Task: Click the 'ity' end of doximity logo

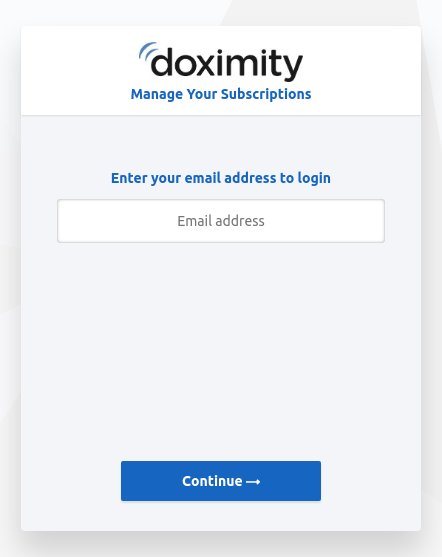Action: 281,64
